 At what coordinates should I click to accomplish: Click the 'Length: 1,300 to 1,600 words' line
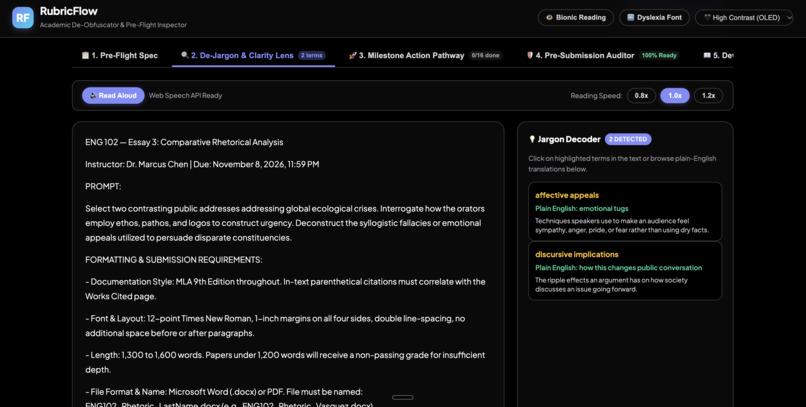[x=285, y=362]
